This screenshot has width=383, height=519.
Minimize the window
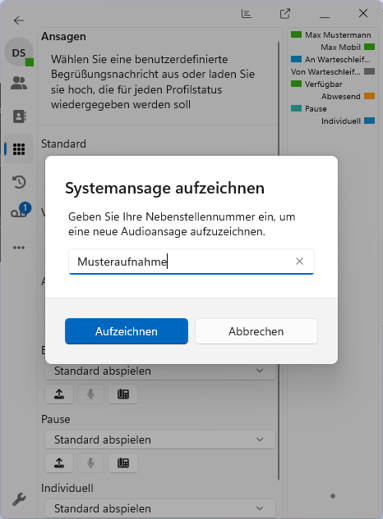pyautogui.click(x=324, y=17)
